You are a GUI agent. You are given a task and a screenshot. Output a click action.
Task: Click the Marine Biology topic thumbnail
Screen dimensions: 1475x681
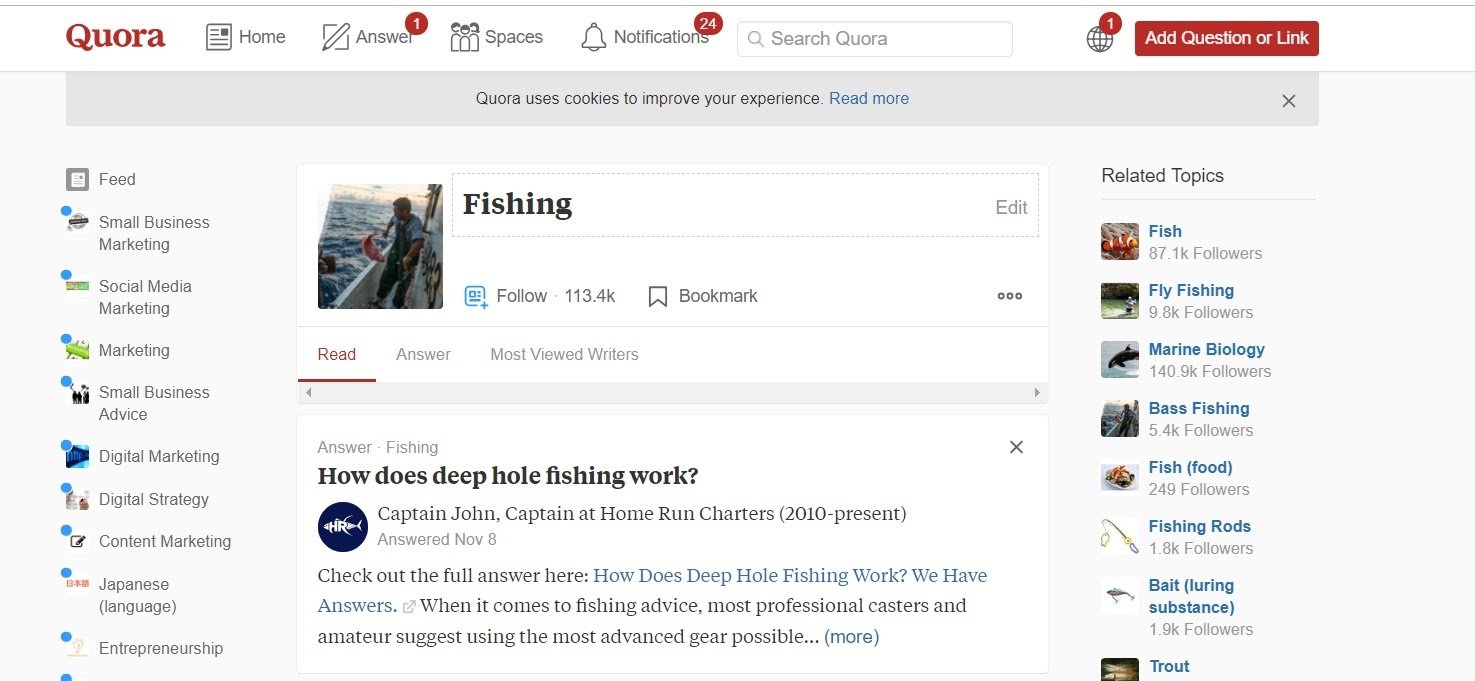pos(1120,360)
